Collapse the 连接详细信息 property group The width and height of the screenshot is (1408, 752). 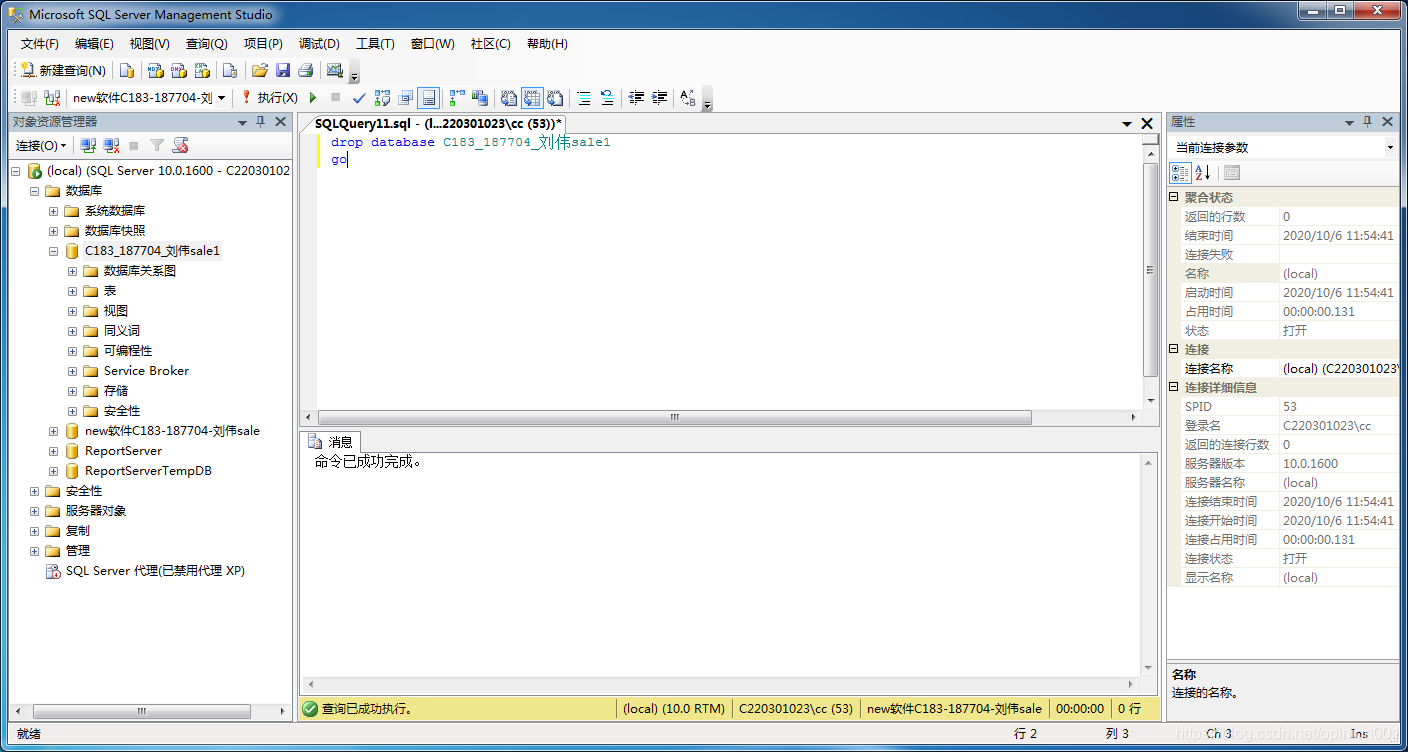(1175, 388)
